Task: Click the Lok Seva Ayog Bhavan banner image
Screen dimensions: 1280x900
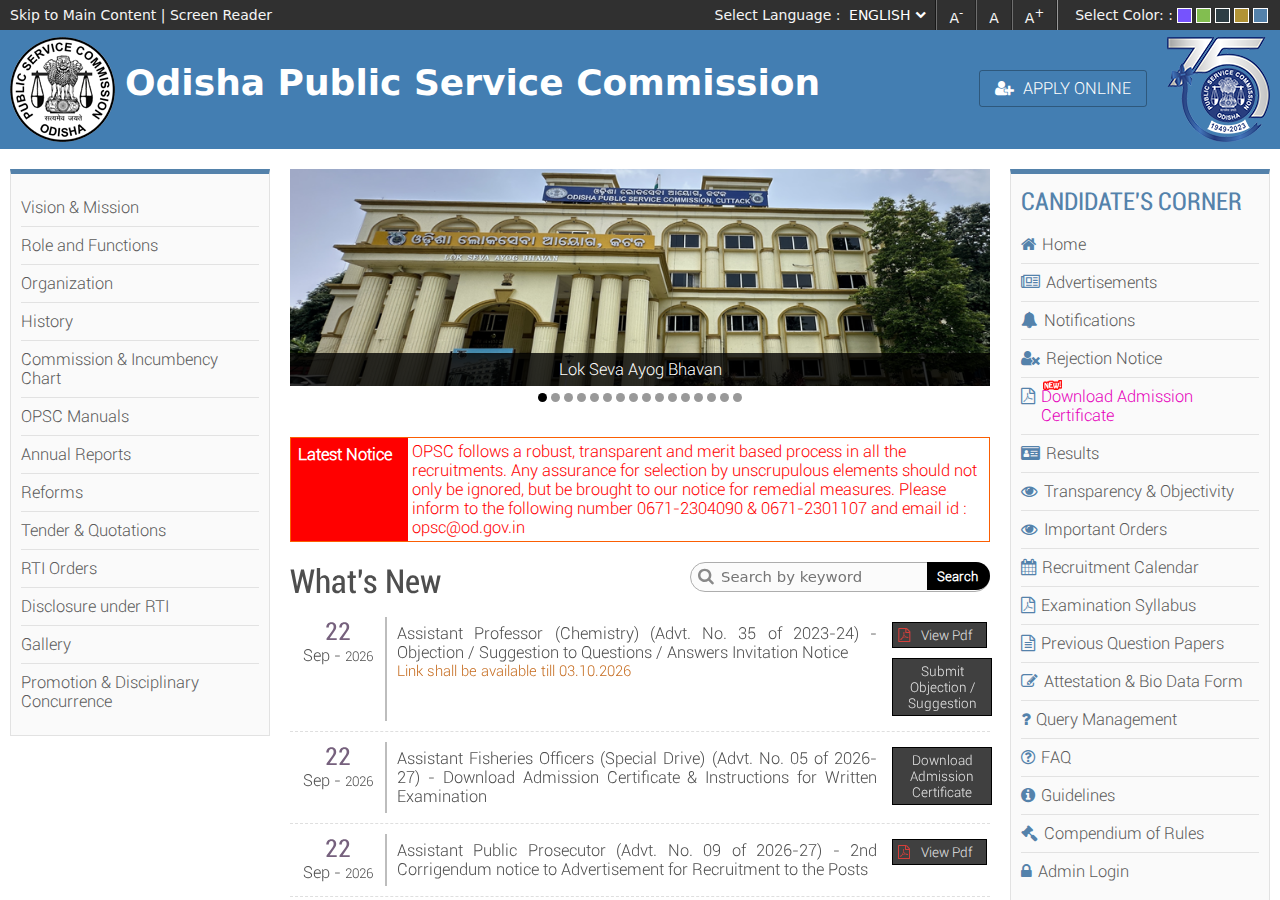Action: click(x=640, y=278)
